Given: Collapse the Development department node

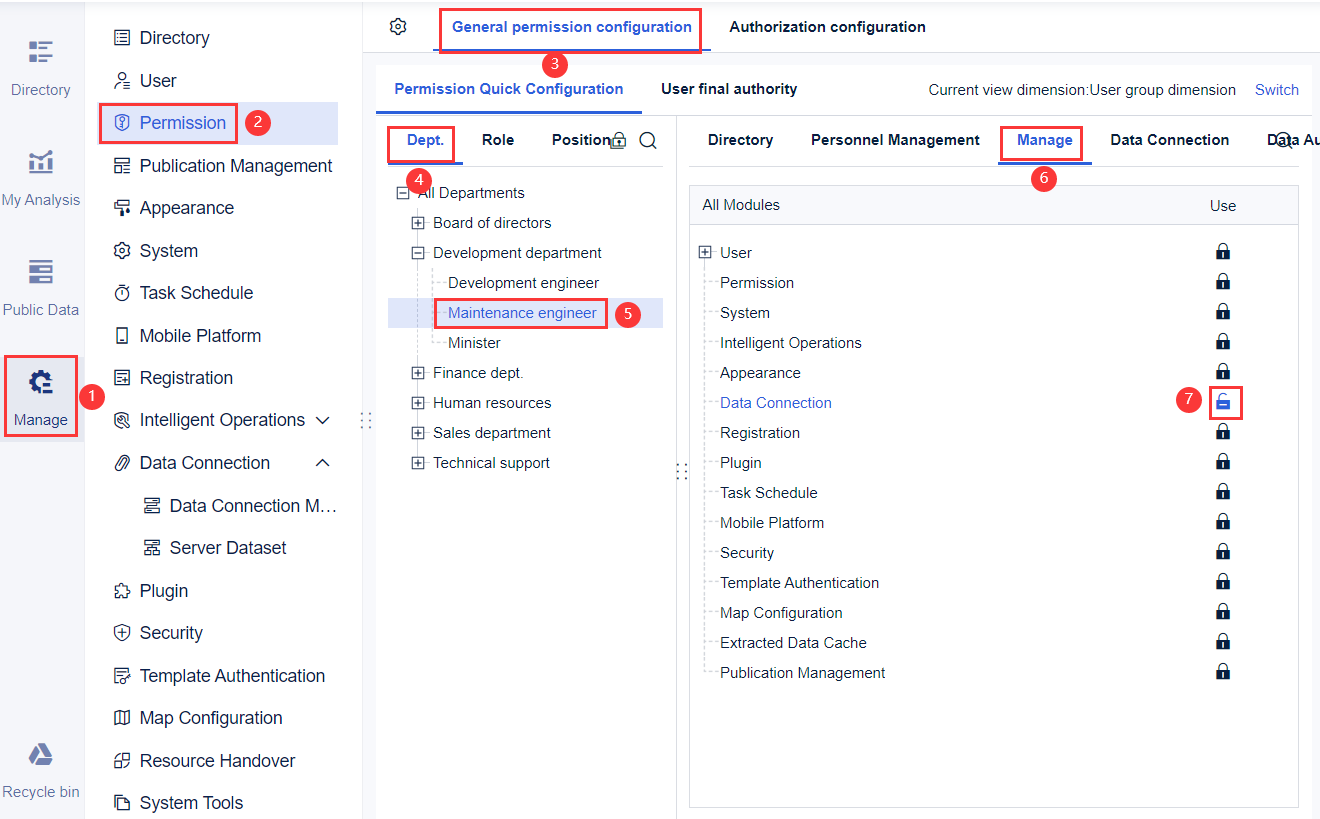Looking at the screenshot, I should (418, 253).
